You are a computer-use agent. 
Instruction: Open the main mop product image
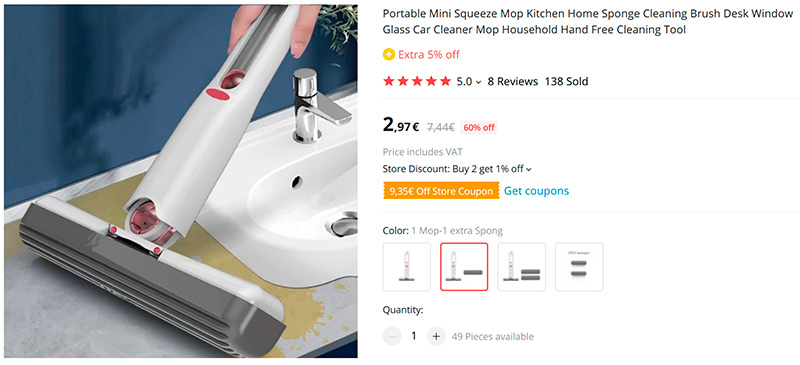point(181,182)
